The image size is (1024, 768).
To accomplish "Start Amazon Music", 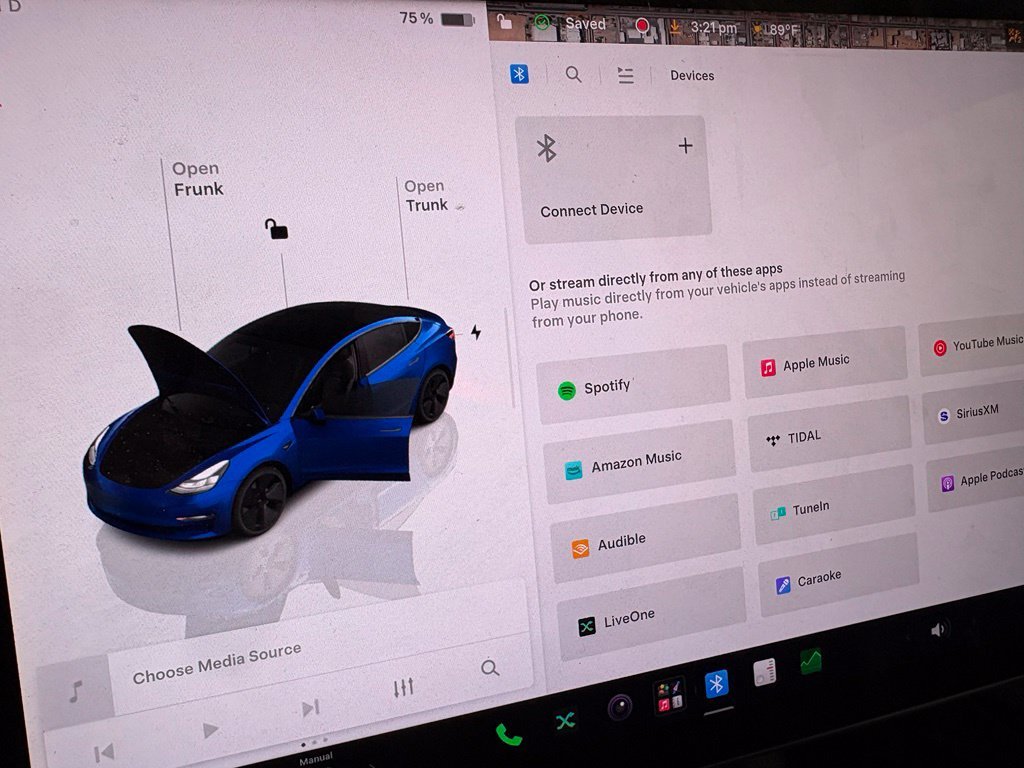I will (639, 462).
